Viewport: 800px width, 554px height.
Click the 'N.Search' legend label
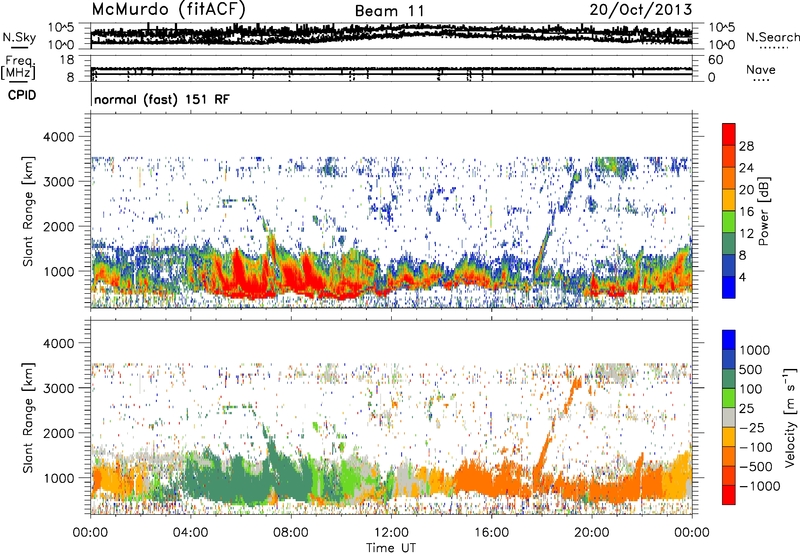pos(772,37)
